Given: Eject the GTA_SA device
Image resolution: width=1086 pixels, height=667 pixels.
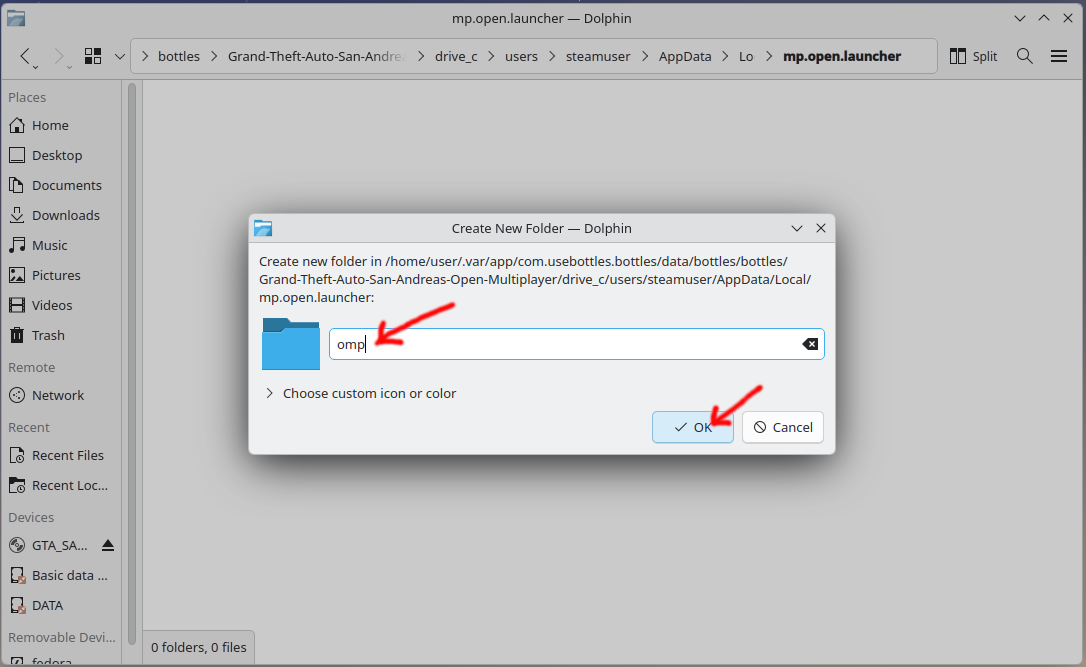Looking at the screenshot, I should click(x=108, y=545).
